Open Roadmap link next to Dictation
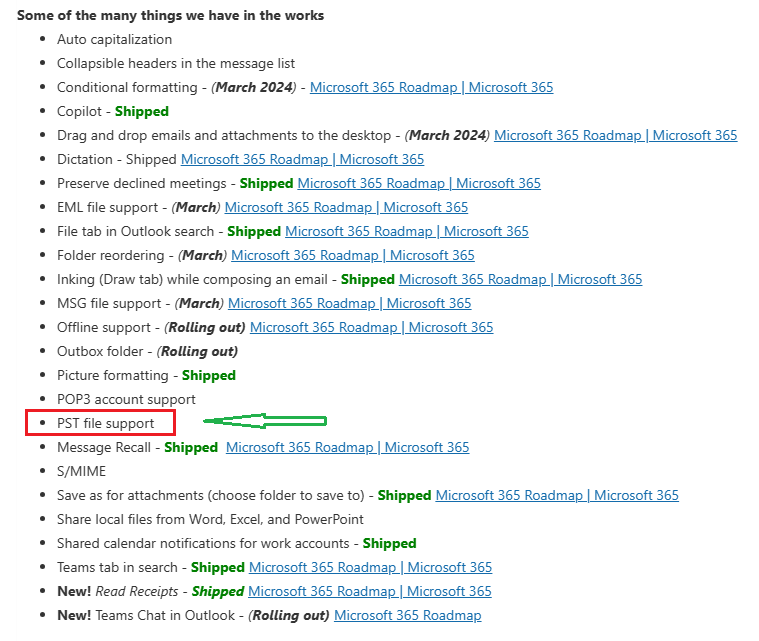The width and height of the screenshot is (759, 641). point(303,160)
